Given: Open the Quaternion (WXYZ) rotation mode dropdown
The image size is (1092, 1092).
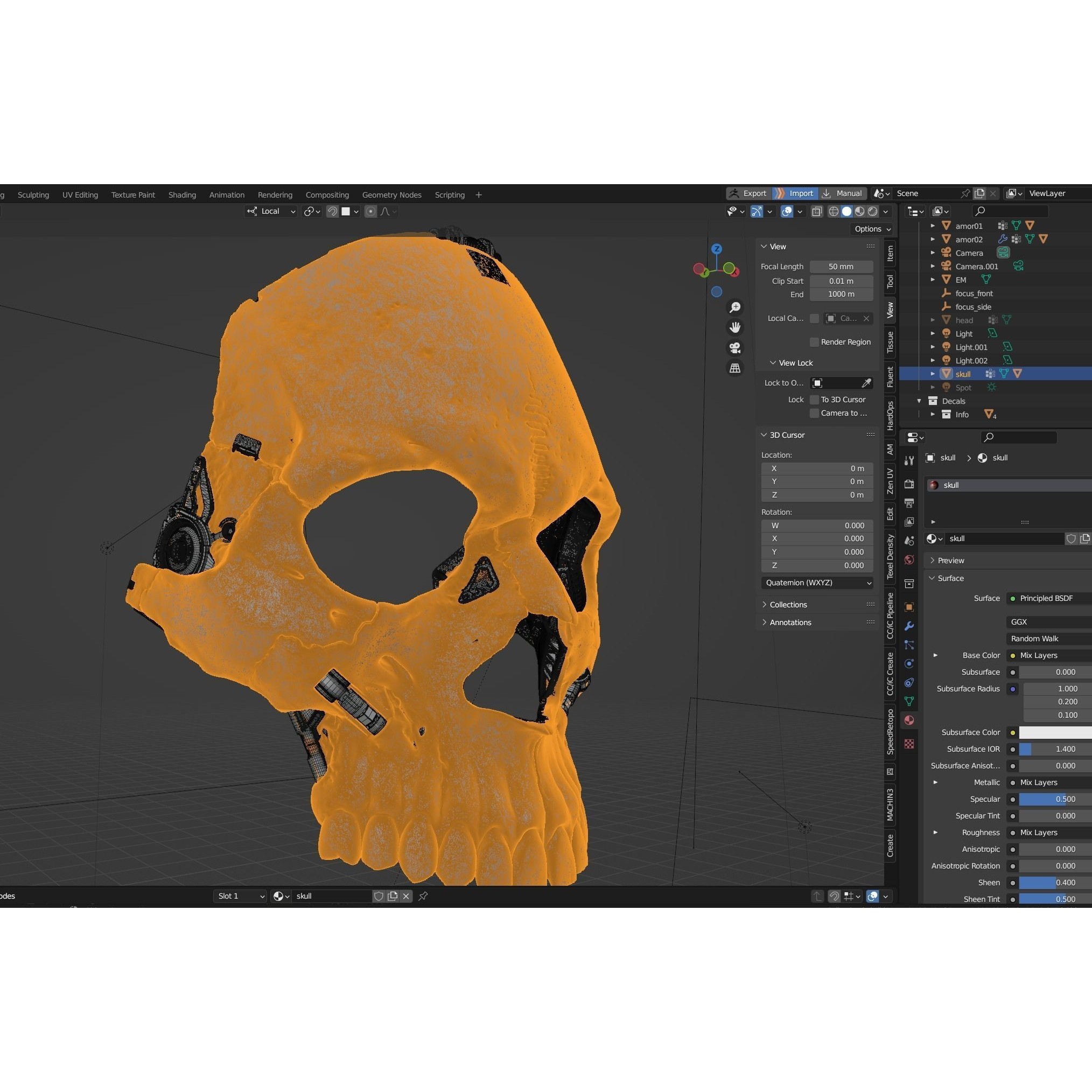Looking at the screenshot, I should 817,583.
